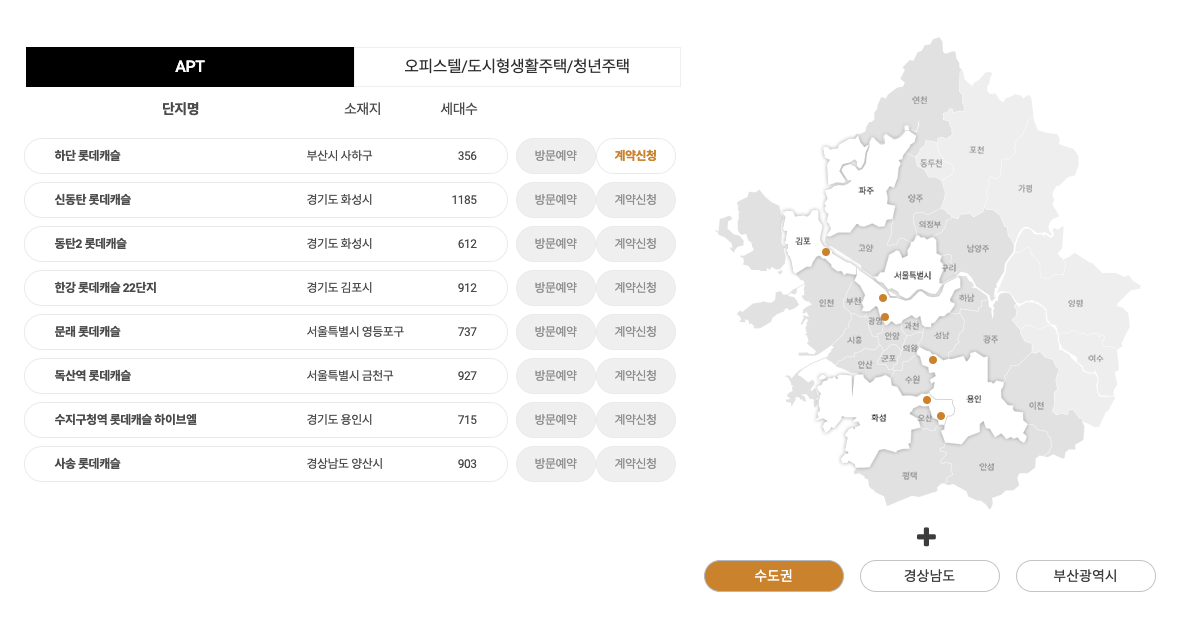Click 방문예약 for 사송 롯데캐슬
Viewport: 1189px width, 624px height.
pos(556,463)
